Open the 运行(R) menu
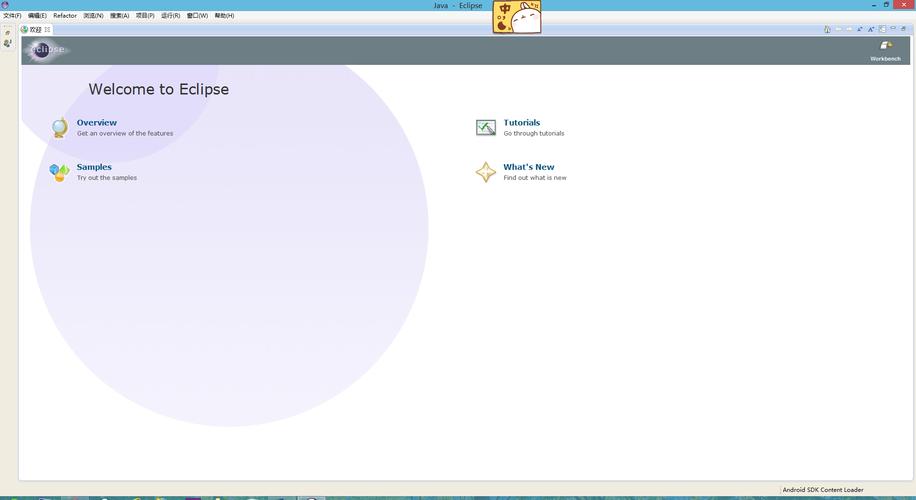The height and width of the screenshot is (500, 916). [x=171, y=16]
